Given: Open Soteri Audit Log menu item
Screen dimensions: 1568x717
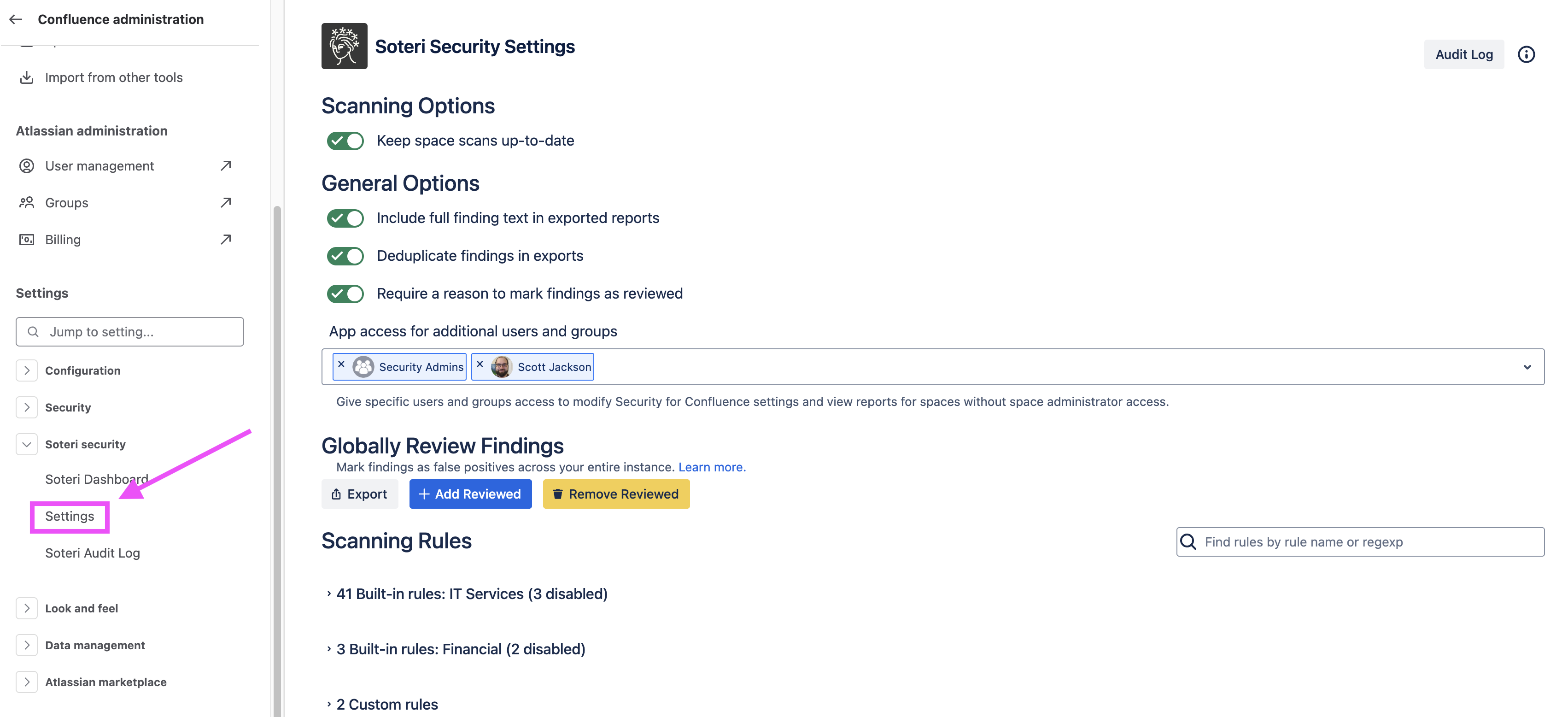Looking at the screenshot, I should pyautogui.click(x=93, y=552).
